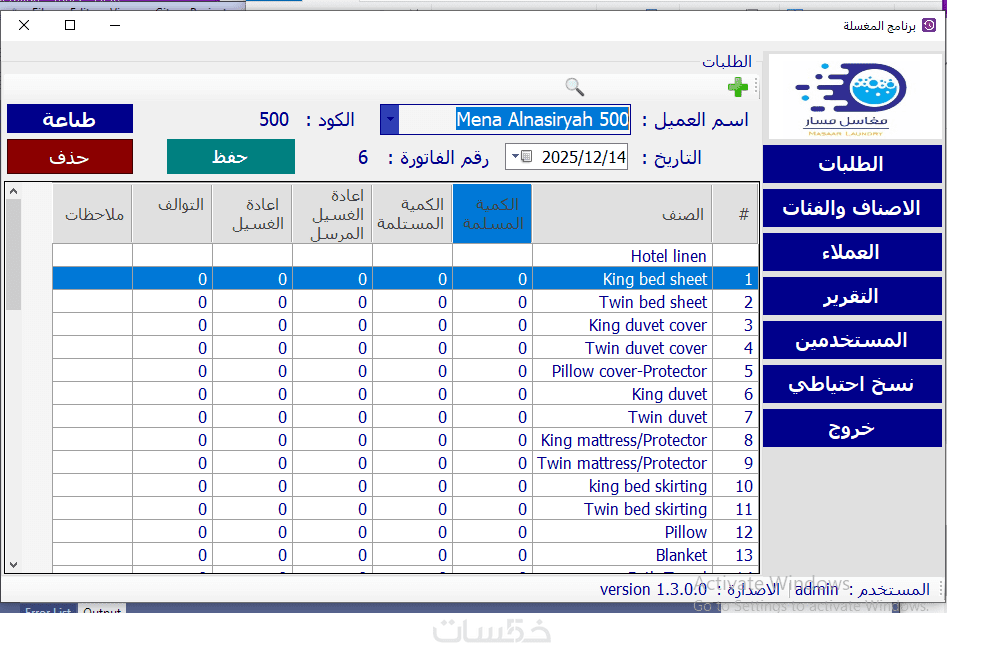This screenshot has width=984, height=656.
Task: Click اعادة الغسيل المرسل column header
Action: pos(332,213)
